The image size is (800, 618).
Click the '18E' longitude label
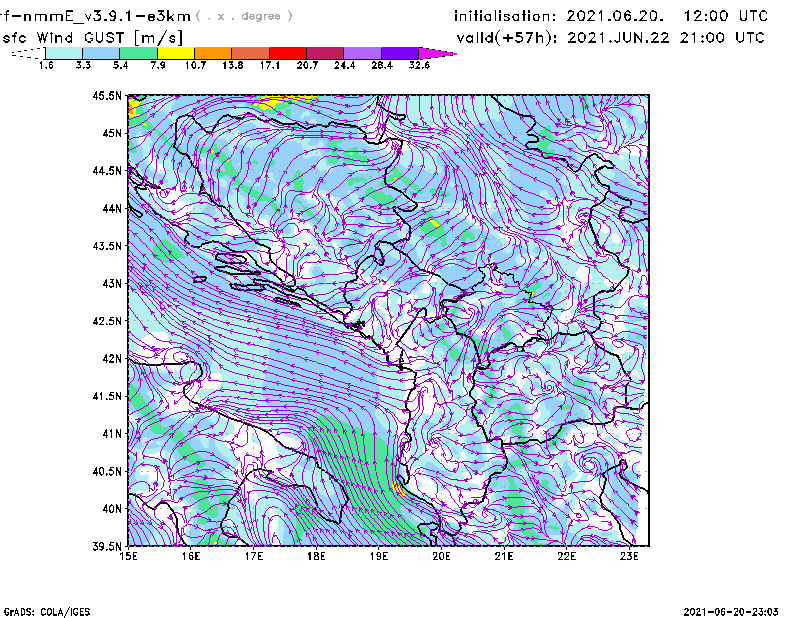point(316,556)
